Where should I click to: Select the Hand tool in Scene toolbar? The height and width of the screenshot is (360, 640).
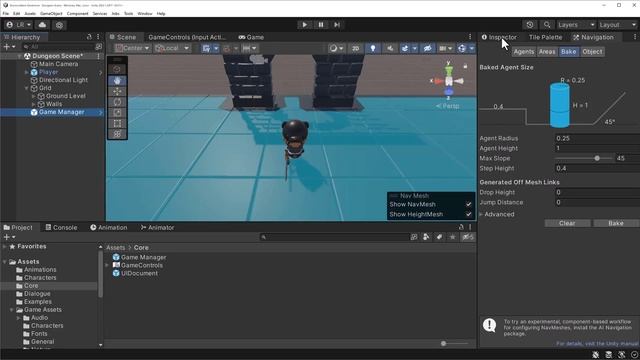pyautogui.click(x=117, y=80)
